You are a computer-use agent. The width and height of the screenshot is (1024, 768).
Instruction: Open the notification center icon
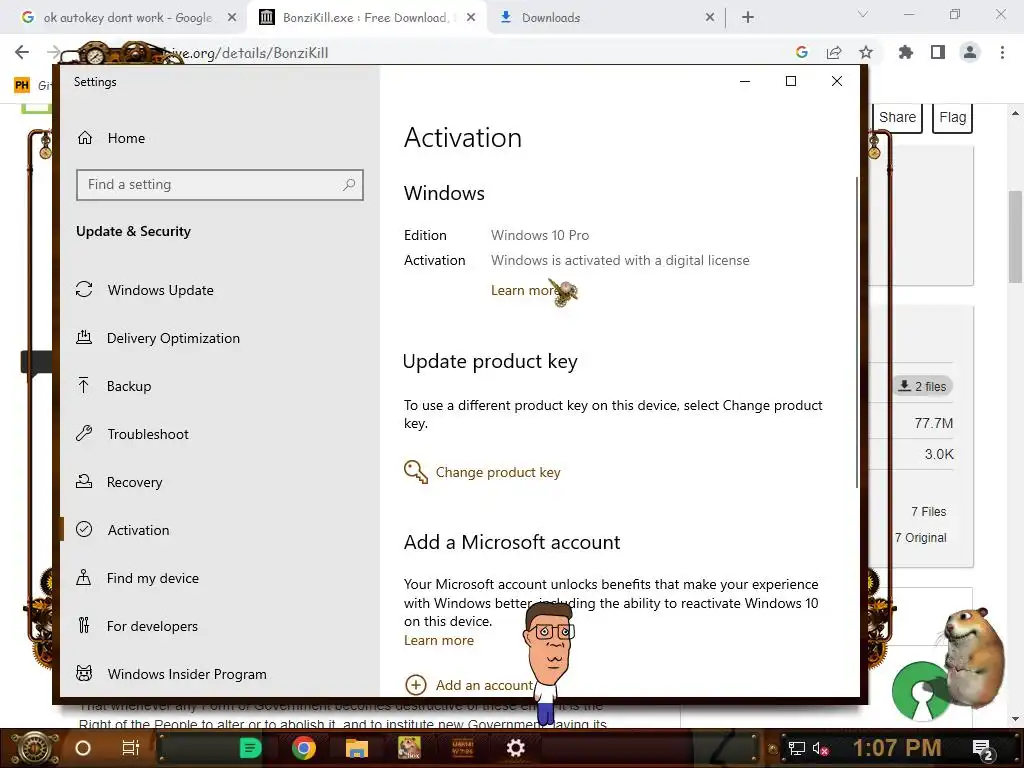click(982, 749)
